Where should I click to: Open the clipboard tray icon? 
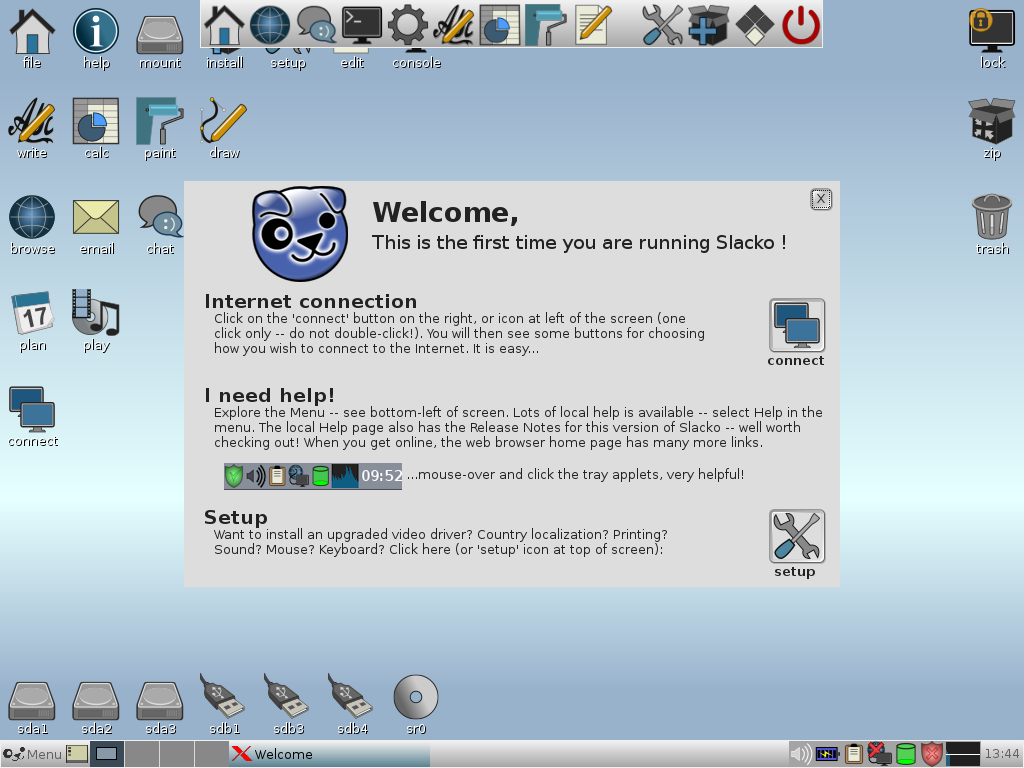853,754
